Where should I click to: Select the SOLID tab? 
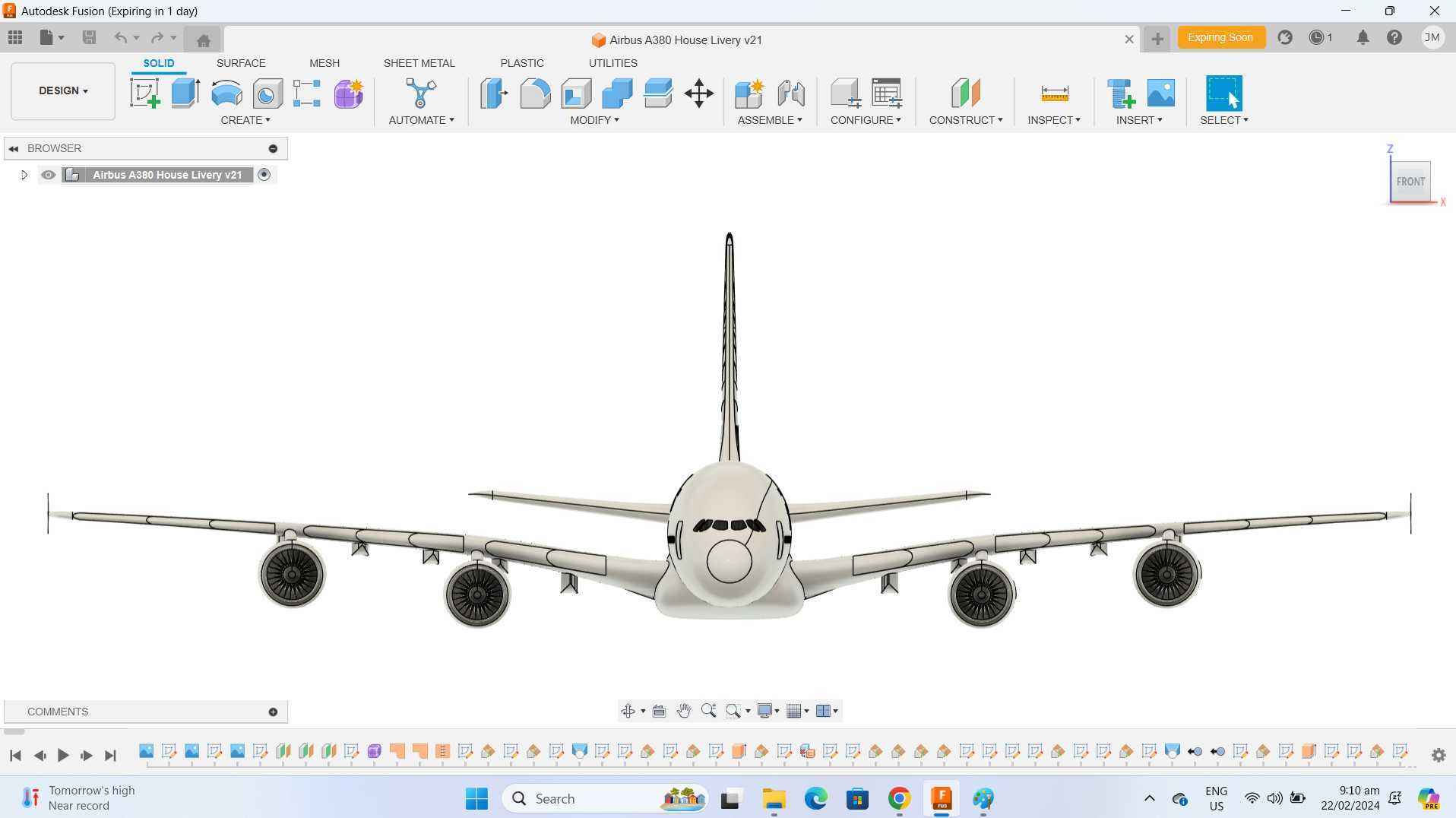click(x=159, y=63)
